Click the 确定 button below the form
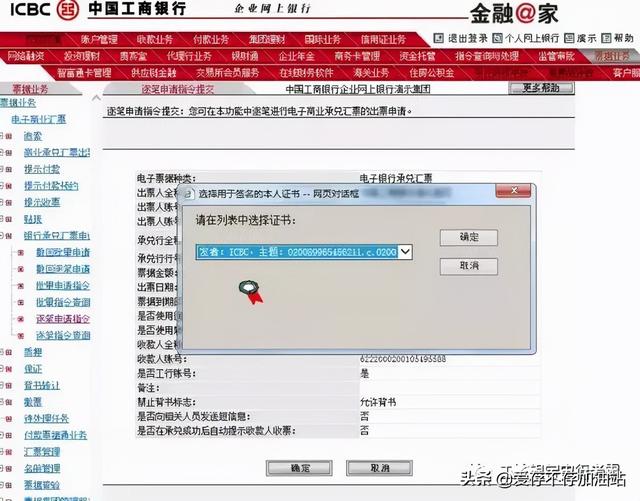 click(299, 468)
